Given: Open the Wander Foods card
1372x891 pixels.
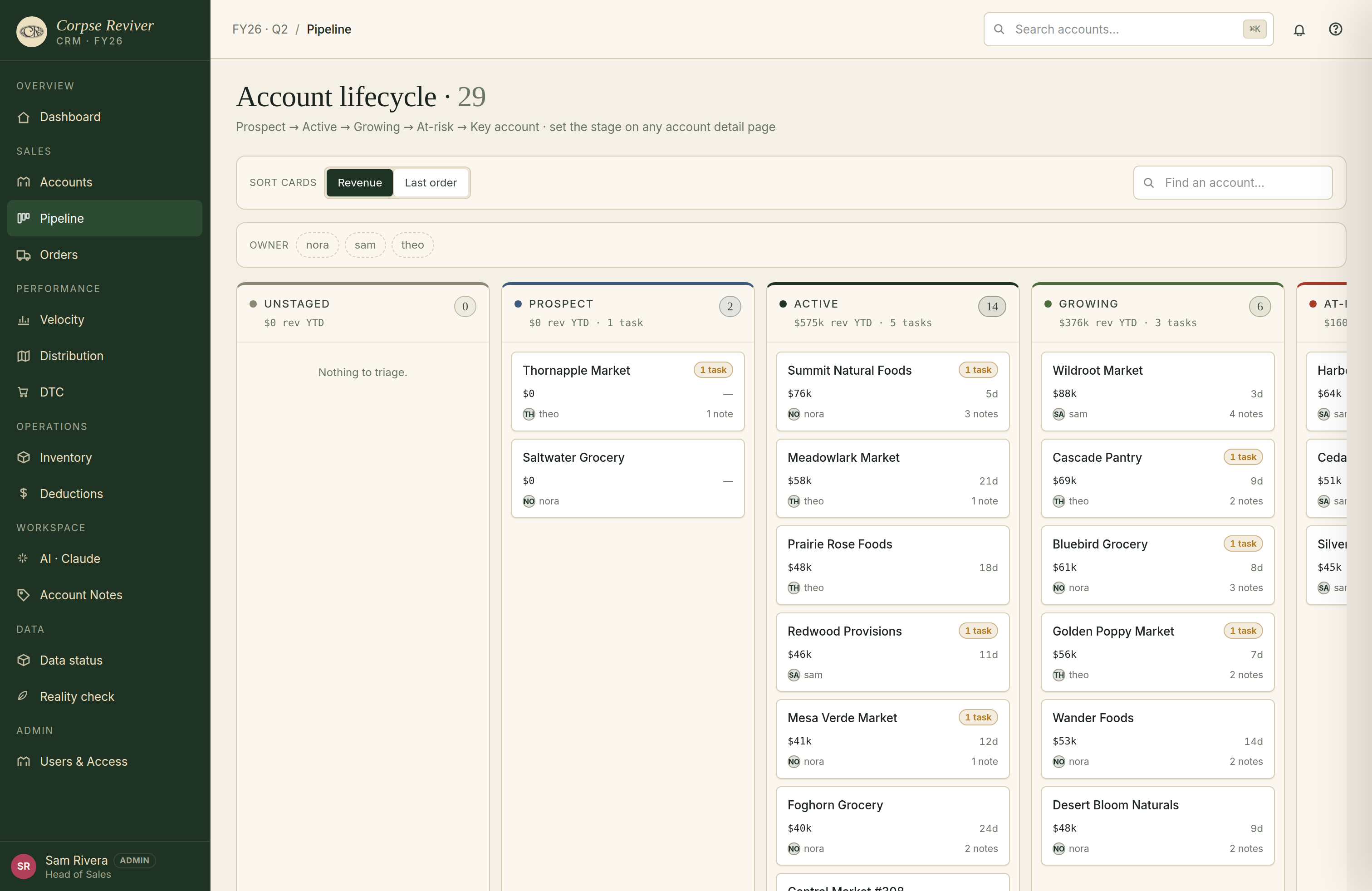Looking at the screenshot, I should click(x=1157, y=739).
